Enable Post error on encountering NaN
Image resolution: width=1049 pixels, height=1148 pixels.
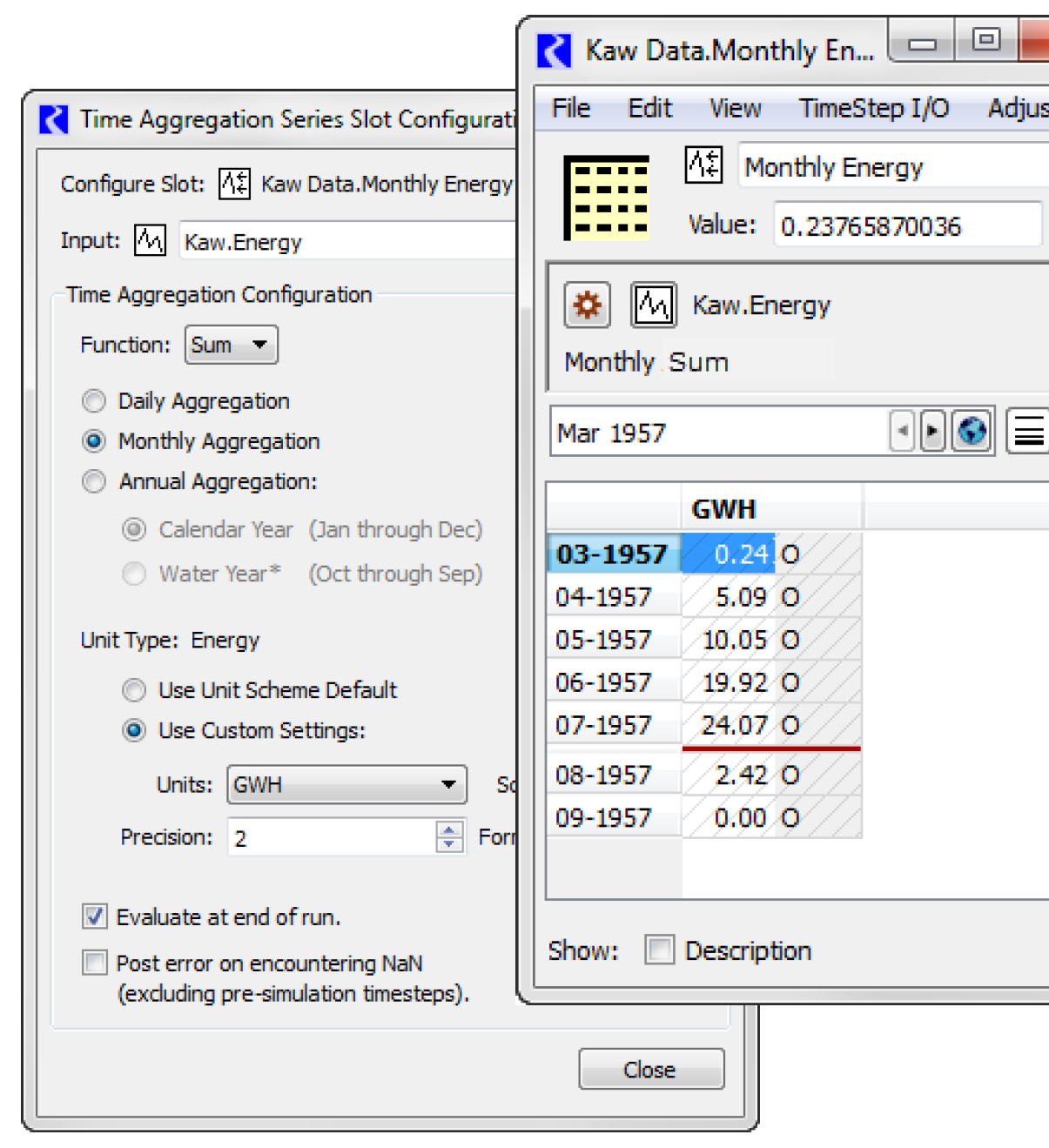(95, 963)
